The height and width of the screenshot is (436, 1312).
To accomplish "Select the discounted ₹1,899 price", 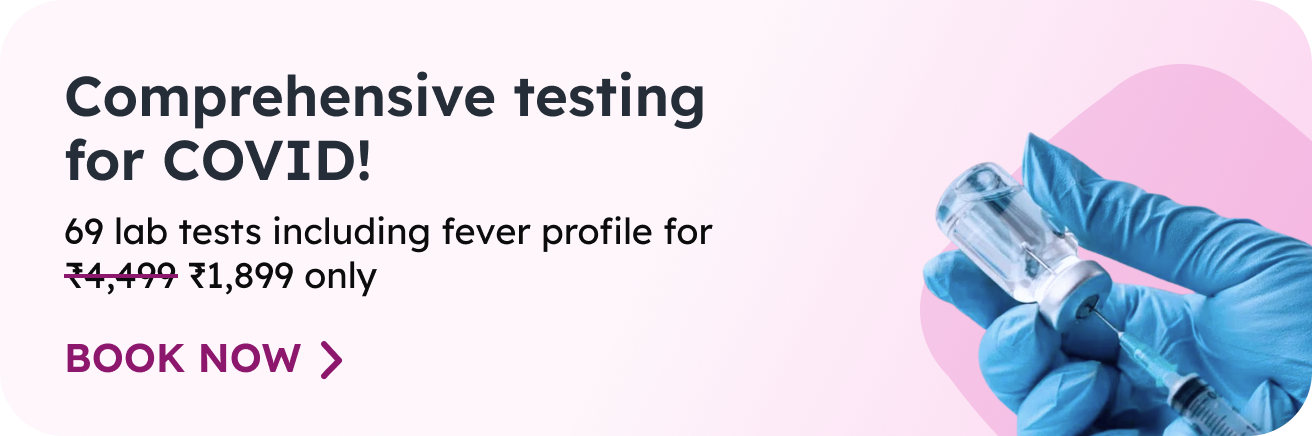I will [x=241, y=275].
